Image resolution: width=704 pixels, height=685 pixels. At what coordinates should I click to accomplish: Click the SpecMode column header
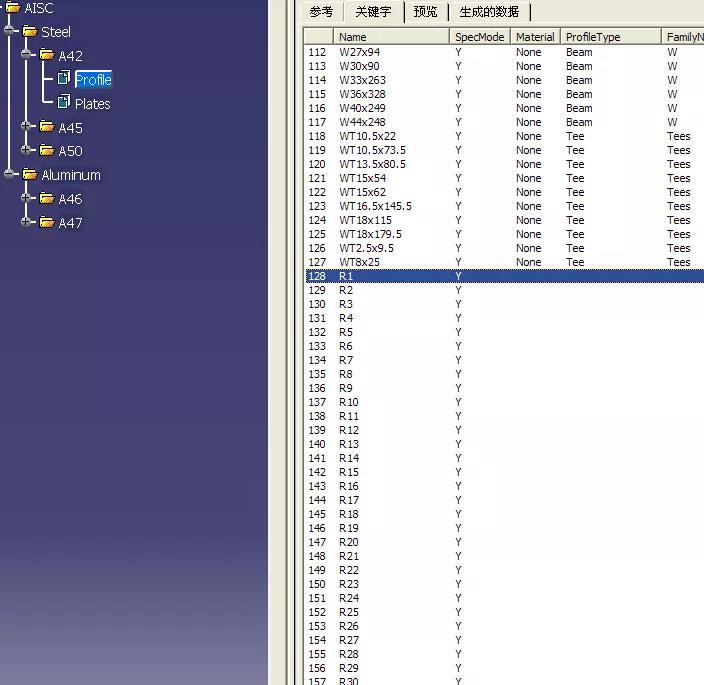478,37
